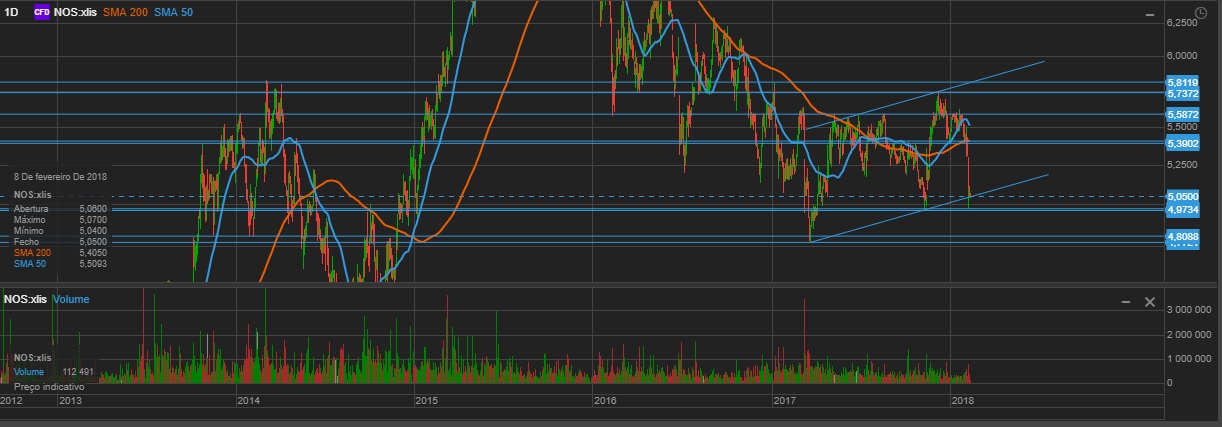The image size is (1222, 427).
Task: Select the 5,3902 price level label
Action: (x=1183, y=144)
